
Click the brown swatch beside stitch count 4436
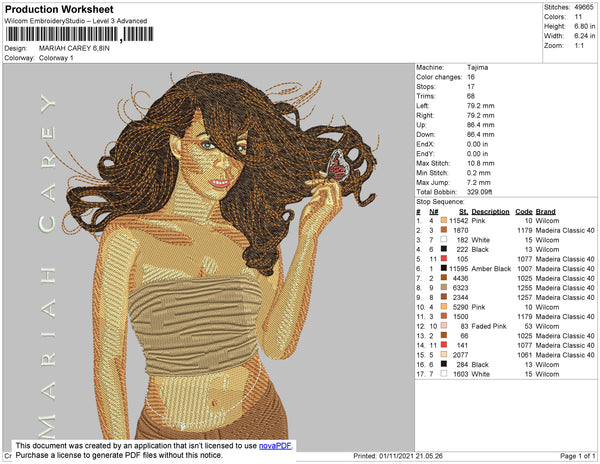[x=444, y=278]
